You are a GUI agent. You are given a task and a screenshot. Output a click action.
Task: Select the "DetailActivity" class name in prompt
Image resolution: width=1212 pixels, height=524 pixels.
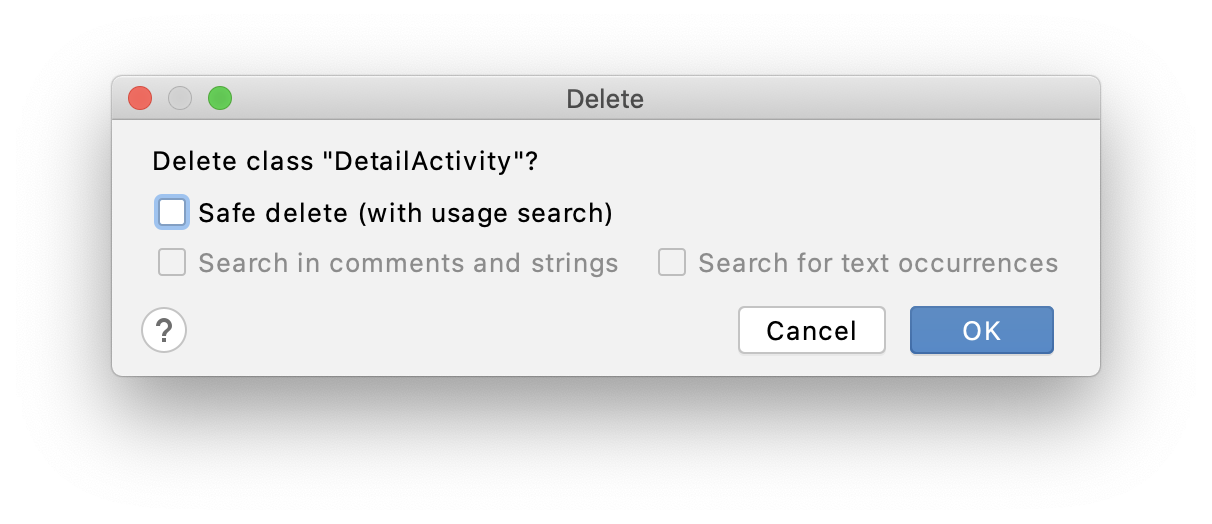(425, 161)
